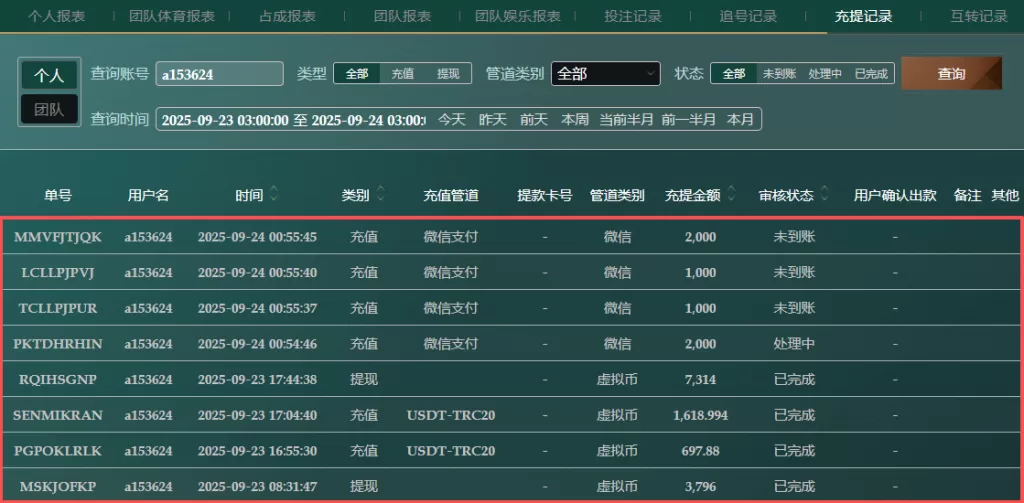1024x503 pixels.
Task: Set time range to 本周
Action: pos(575,119)
